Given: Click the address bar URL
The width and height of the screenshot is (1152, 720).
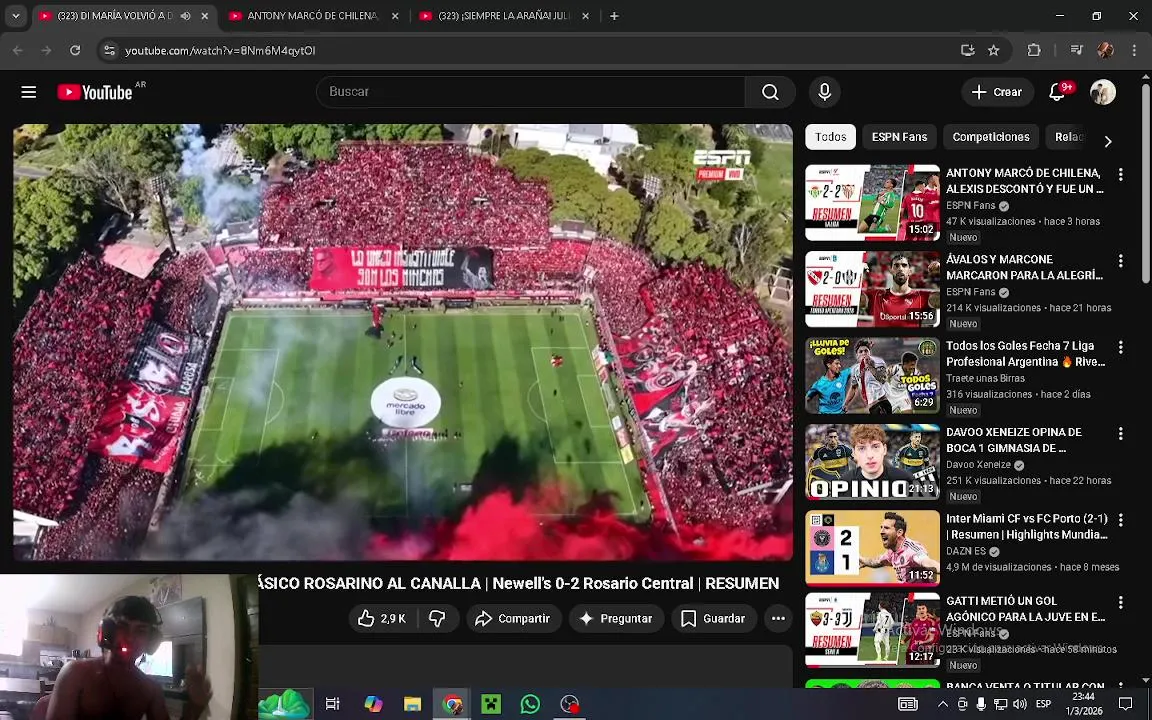Looking at the screenshot, I should [x=220, y=51].
